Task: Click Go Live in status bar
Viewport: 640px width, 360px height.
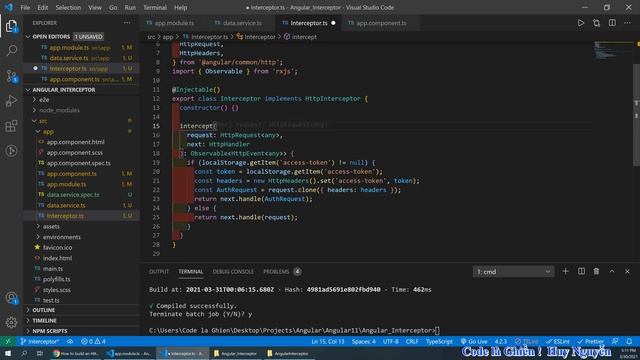Action: [x=474, y=341]
